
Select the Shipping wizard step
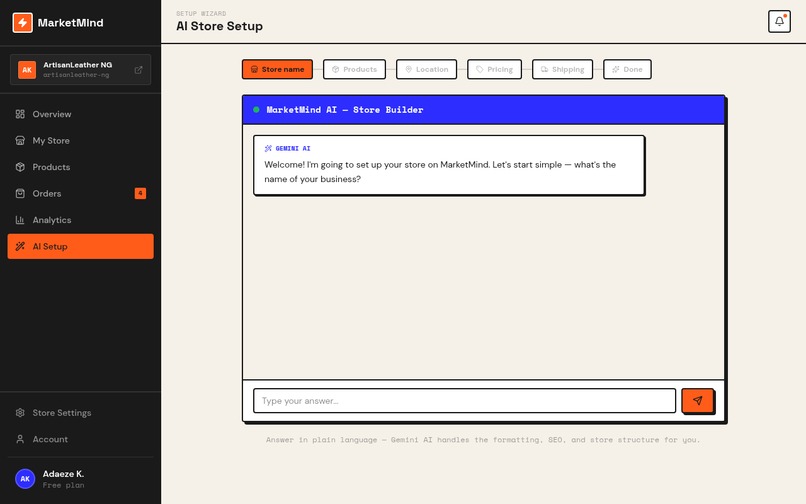(x=562, y=69)
